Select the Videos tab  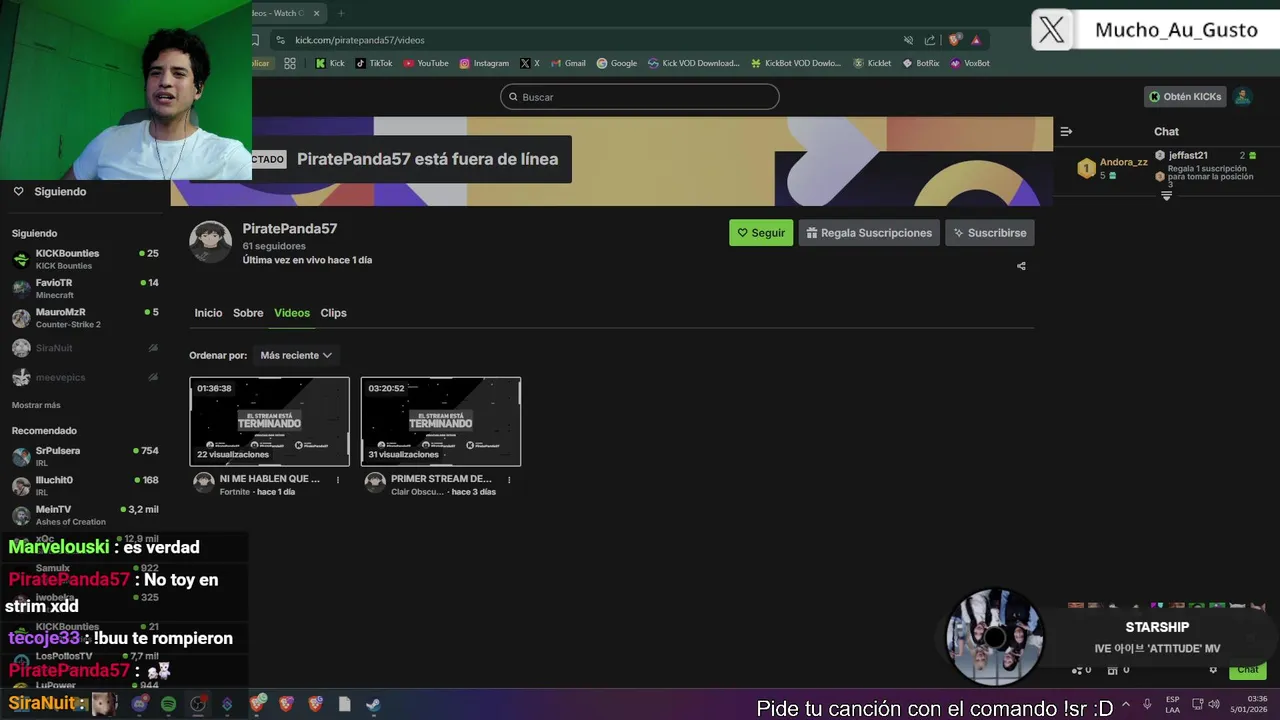pyautogui.click(x=292, y=313)
